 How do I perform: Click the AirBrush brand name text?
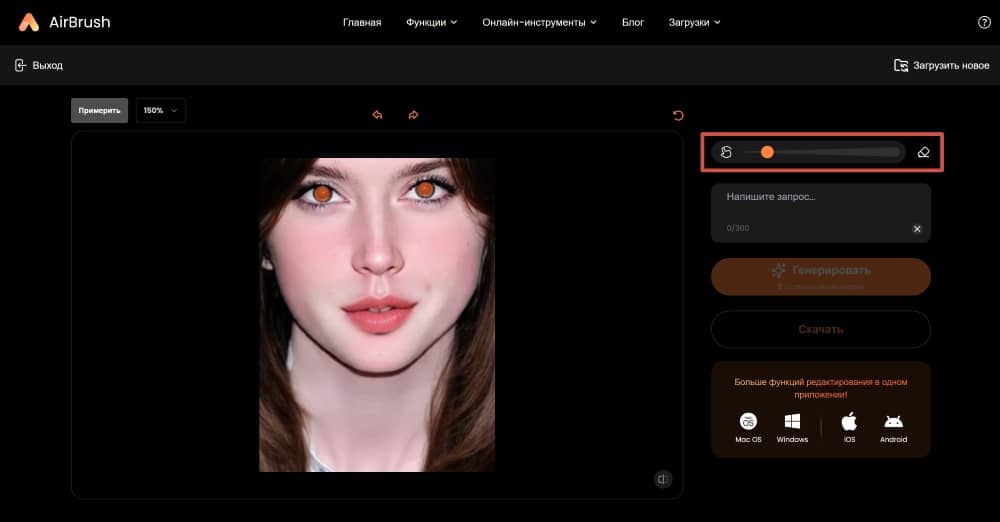pyautogui.click(x=80, y=22)
